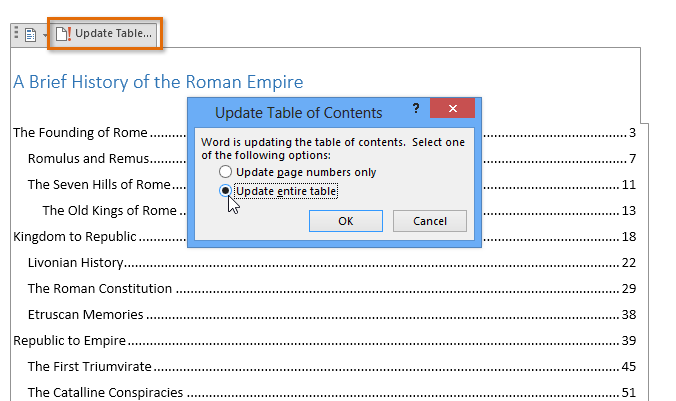
Task: Jump to The Seven Hills of Rome
Action: pyautogui.click(x=99, y=184)
